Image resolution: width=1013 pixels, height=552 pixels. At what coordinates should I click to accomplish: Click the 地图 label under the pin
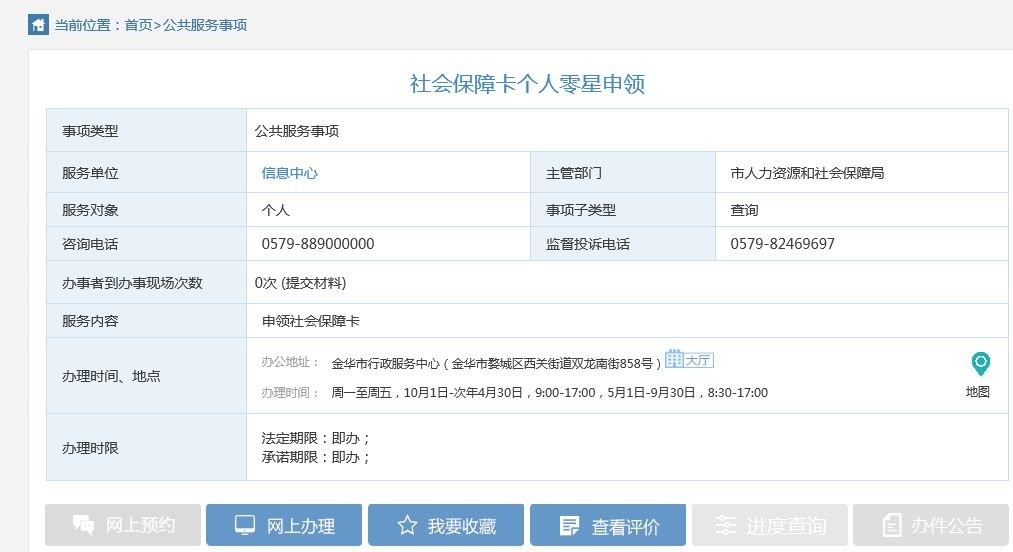[x=978, y=392]
